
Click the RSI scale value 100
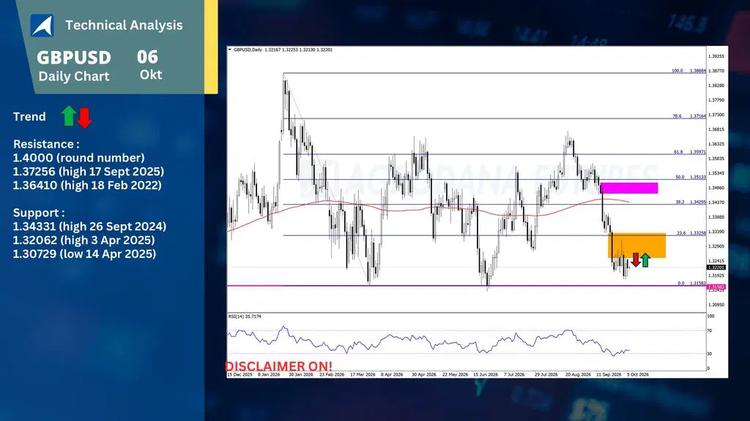pos(711,316)
